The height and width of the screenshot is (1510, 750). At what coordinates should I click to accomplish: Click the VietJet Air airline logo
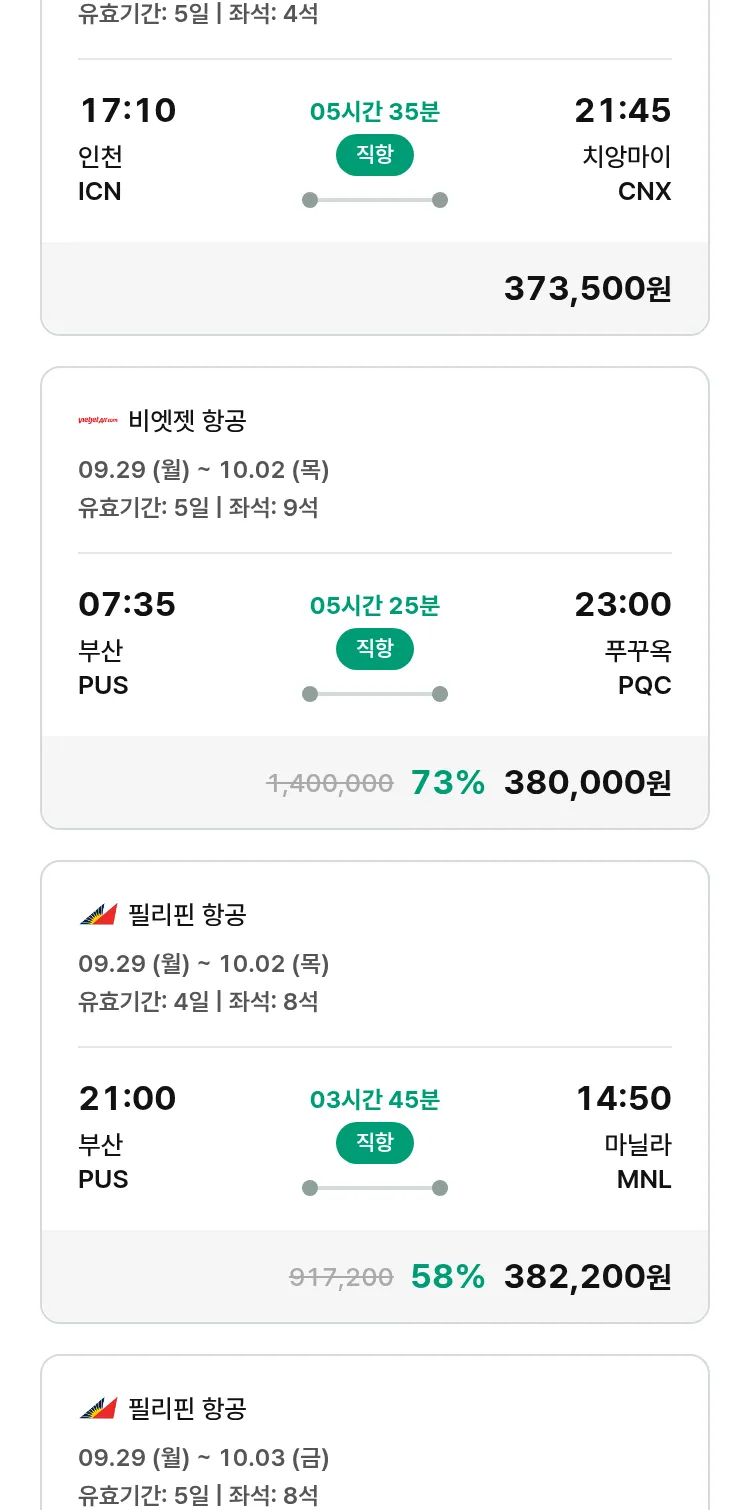(x=98, y=421)
